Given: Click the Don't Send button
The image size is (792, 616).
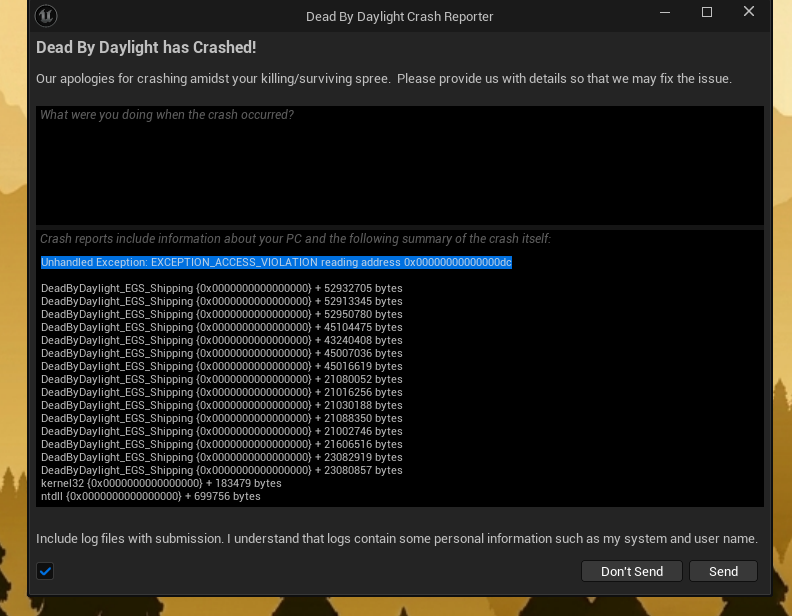Looking at the screenshot, I should (632, 571).
